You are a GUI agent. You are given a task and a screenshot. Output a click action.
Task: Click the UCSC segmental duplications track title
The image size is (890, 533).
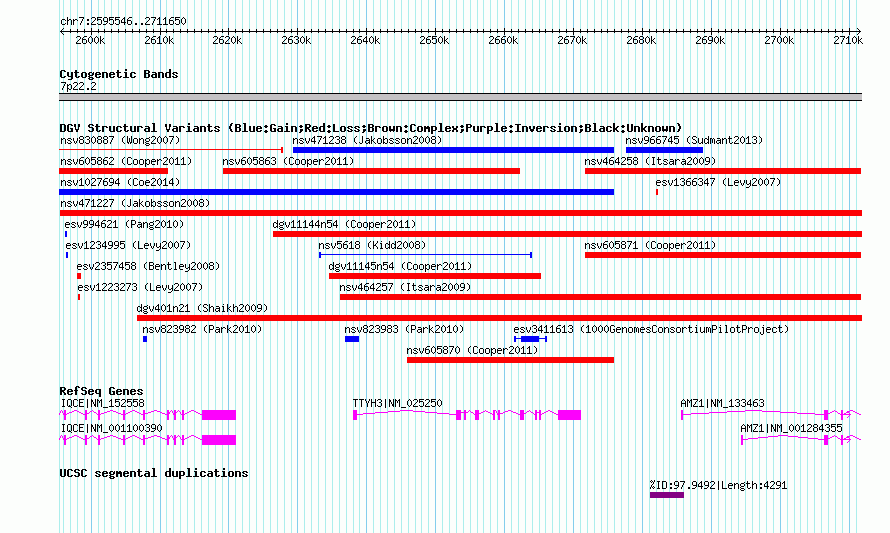pos(154,473)
